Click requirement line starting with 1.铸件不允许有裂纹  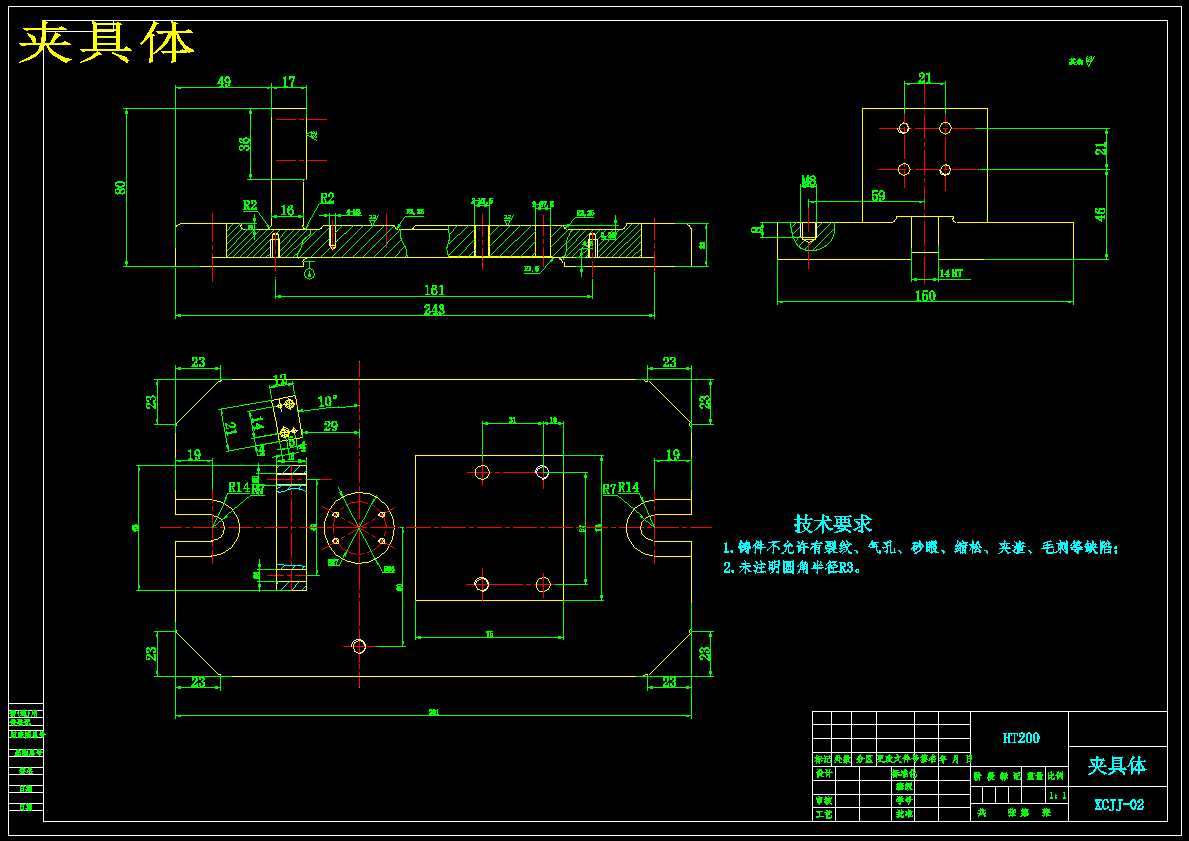pyautogui.click(x=921, y=548)
